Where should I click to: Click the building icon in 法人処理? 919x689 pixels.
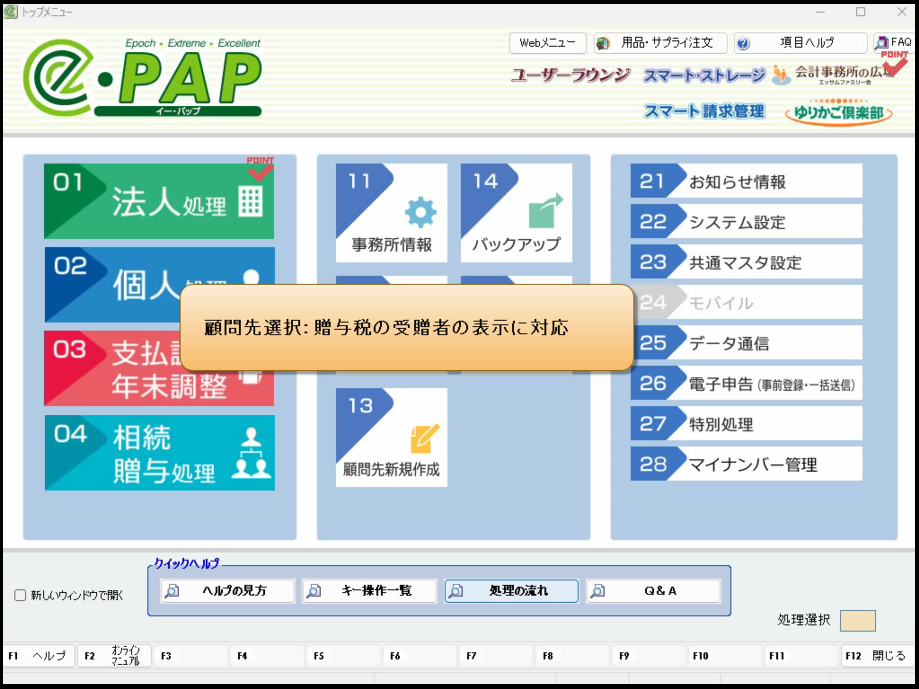[x=250, y=202]
